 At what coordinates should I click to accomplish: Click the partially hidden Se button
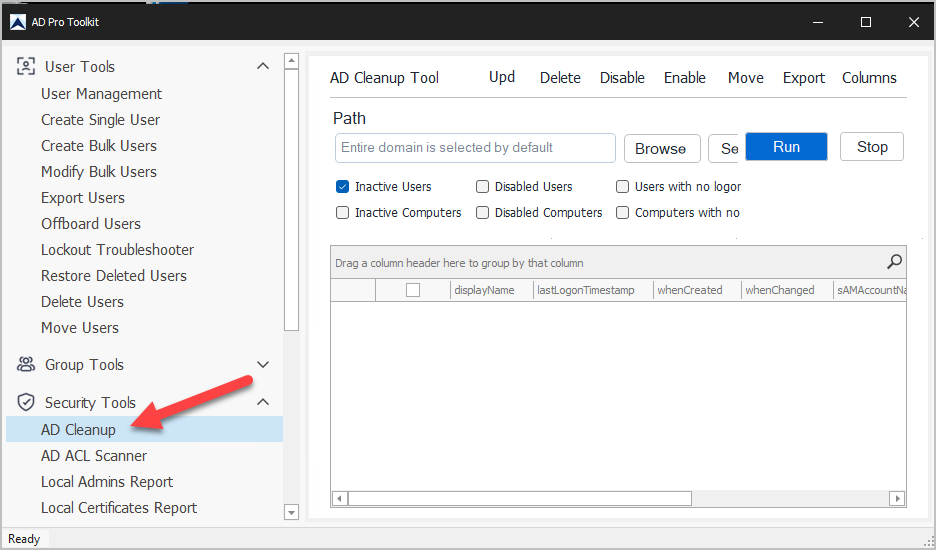tap(723, 148)
